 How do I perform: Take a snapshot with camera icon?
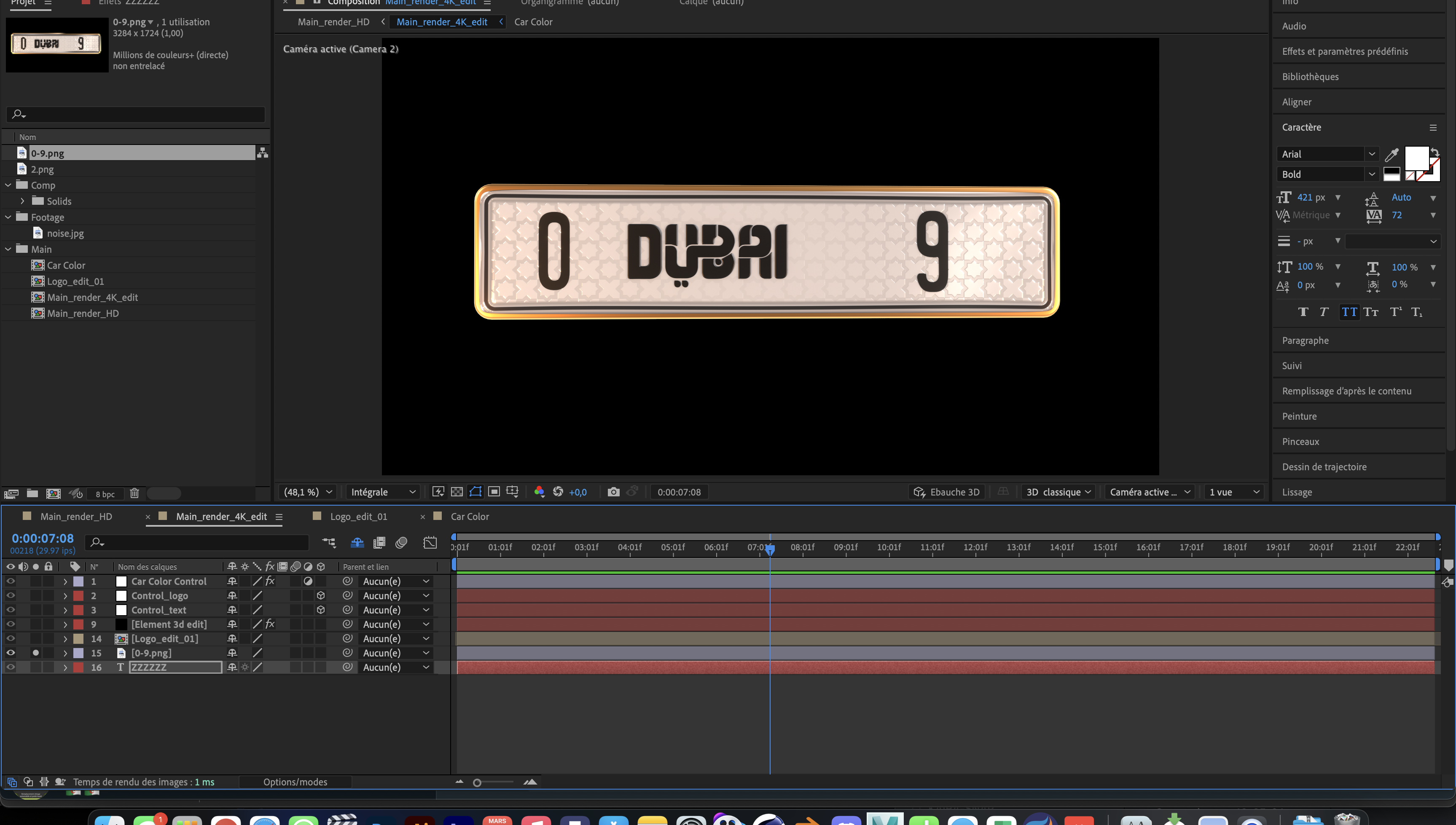click(613, 492)
